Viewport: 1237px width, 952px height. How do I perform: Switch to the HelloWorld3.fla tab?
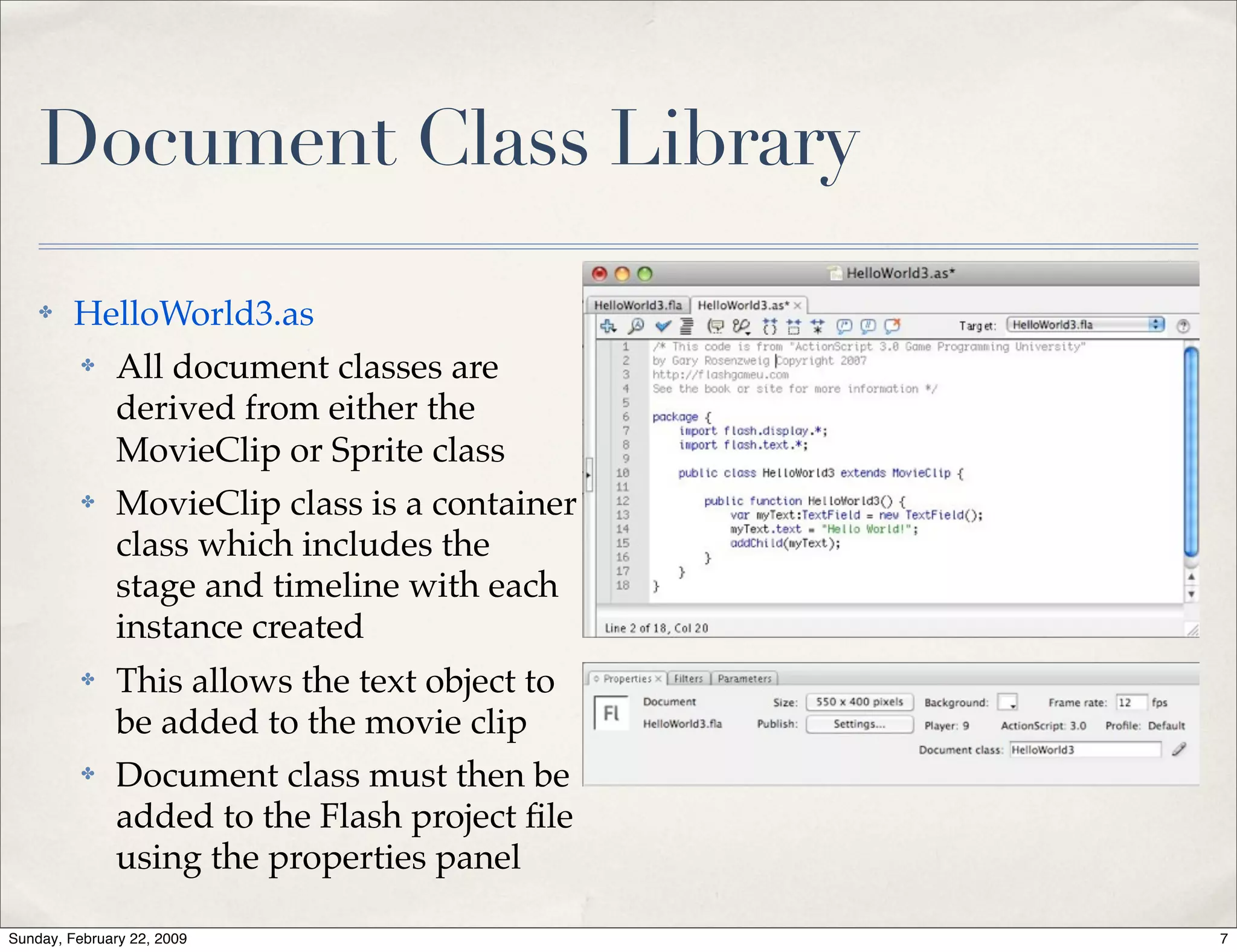point(637,305)
